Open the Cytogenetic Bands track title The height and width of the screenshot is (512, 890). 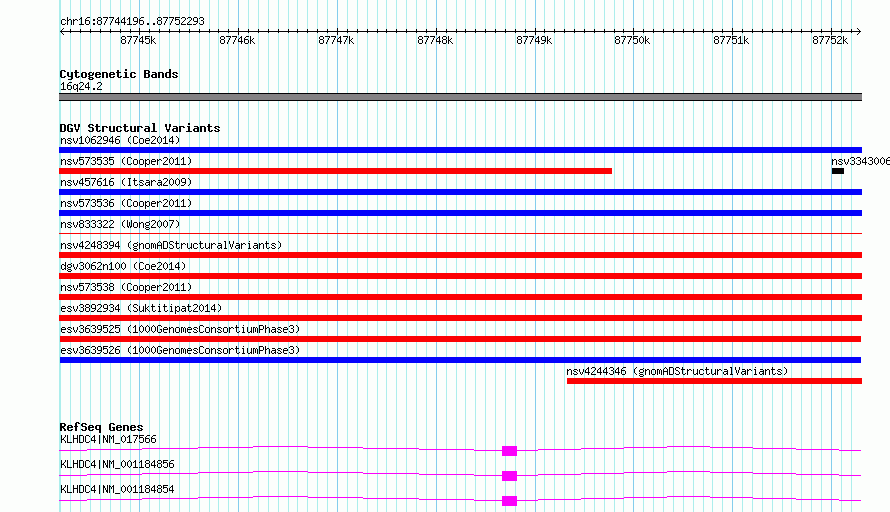point(119,74)
